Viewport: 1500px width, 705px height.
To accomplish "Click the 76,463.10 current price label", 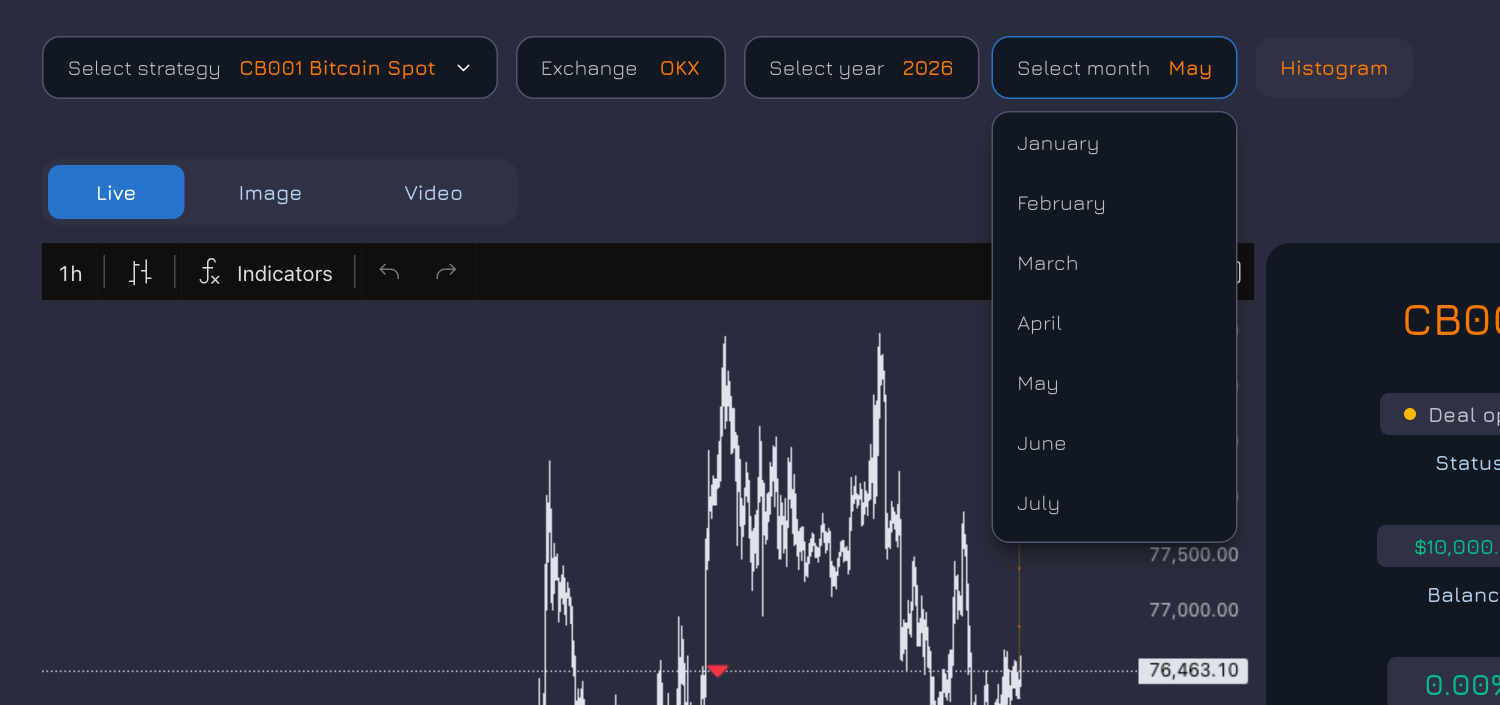I will pyautogui.click(x=1194, y=670).
